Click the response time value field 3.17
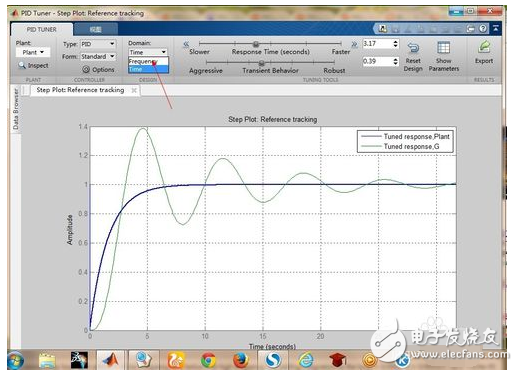This screenshot has width=518, height=371. 377,44
